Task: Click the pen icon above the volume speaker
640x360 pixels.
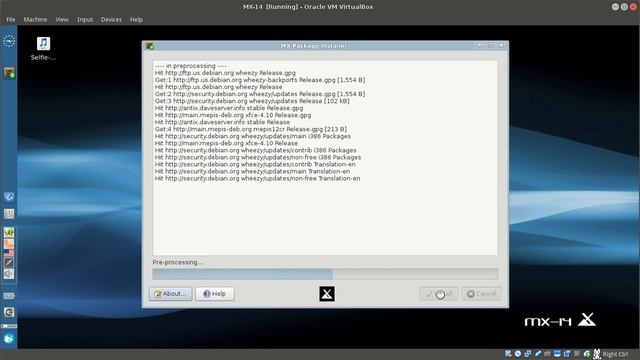Action: pyautogui.click(x=9, y=263)
